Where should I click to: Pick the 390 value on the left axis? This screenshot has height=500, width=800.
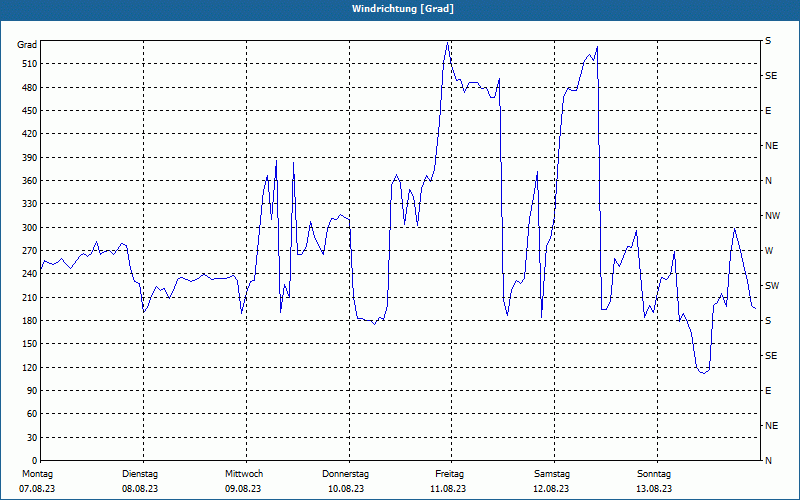30,158
